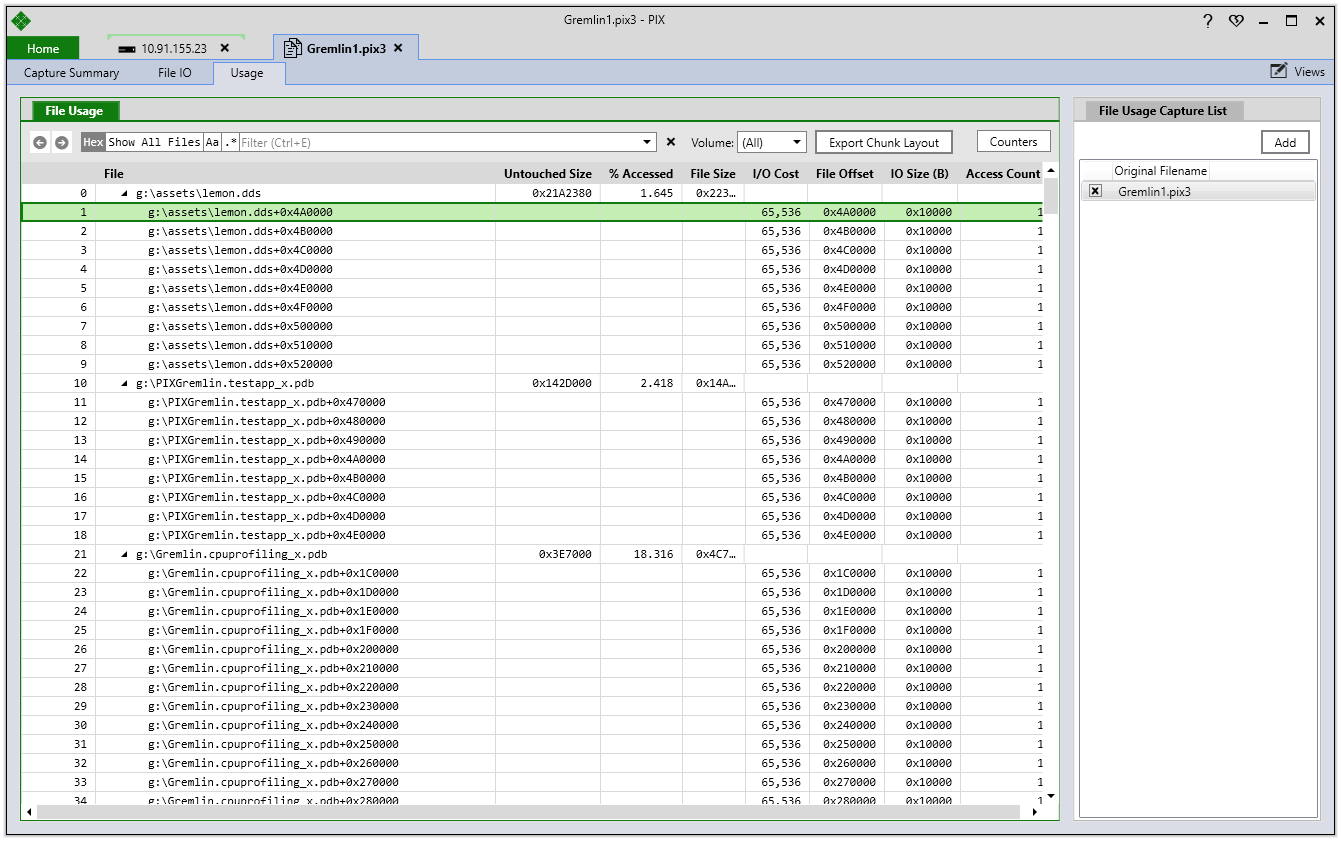Toggle the regex .* filter option
Image resolution: width=1341 pixels, height=841 pixels.
[x=231, y=143]
